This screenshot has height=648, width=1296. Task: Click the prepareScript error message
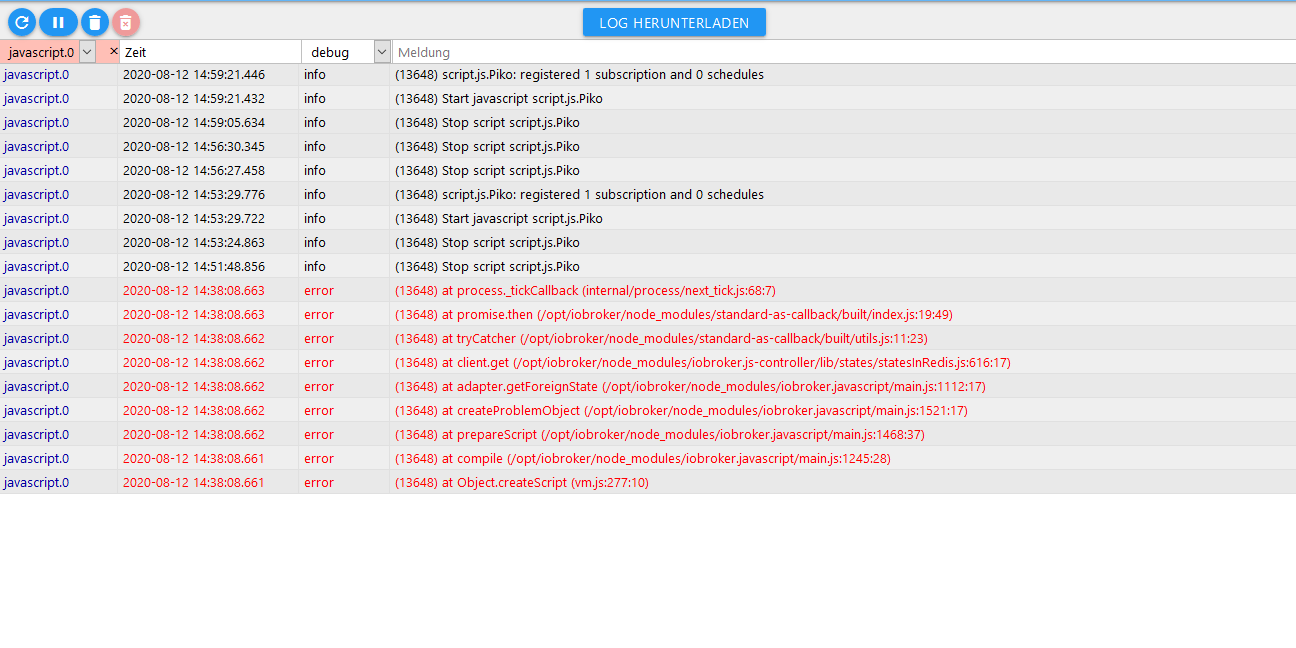[659, 434]
